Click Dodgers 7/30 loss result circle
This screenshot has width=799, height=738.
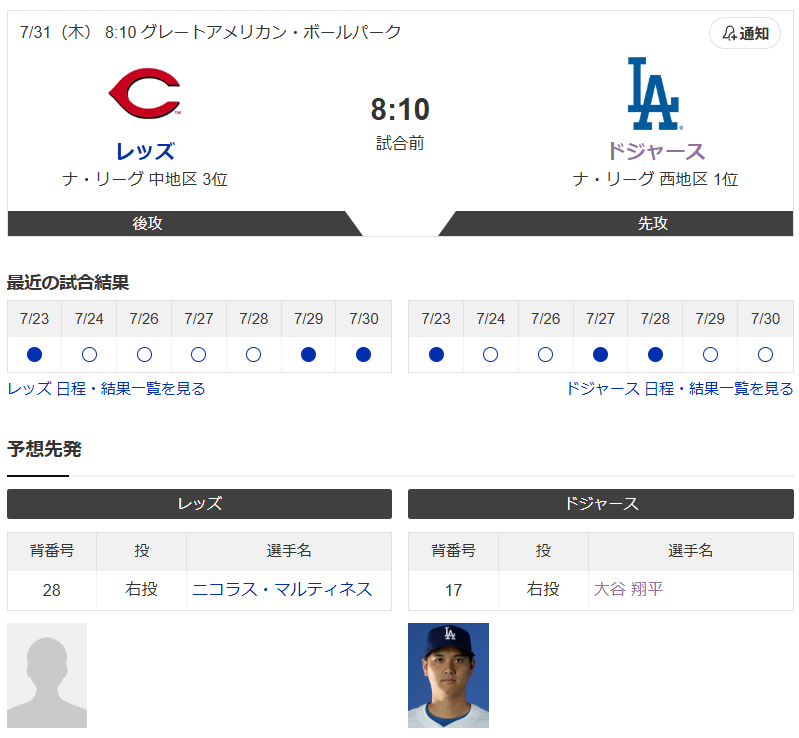tap(765, 354)
